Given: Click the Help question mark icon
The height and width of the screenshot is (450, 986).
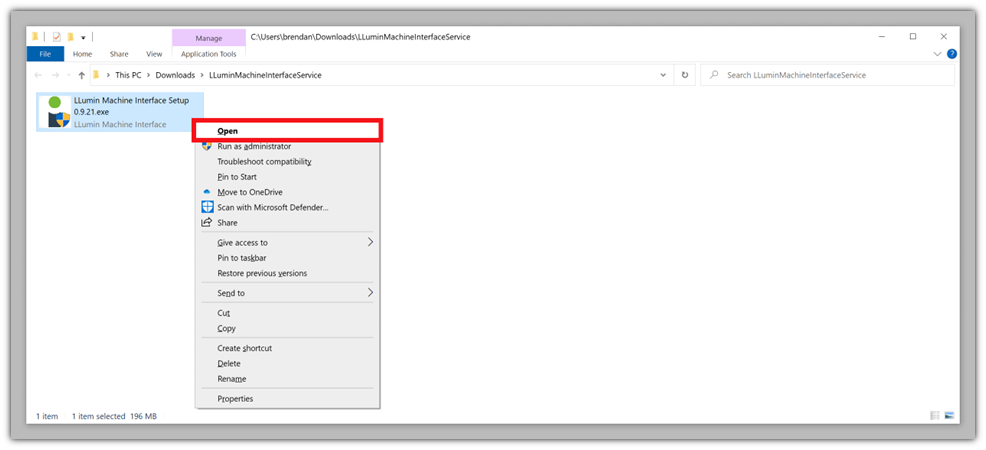Looking at the screenshot, I should [x=951, y=54].
